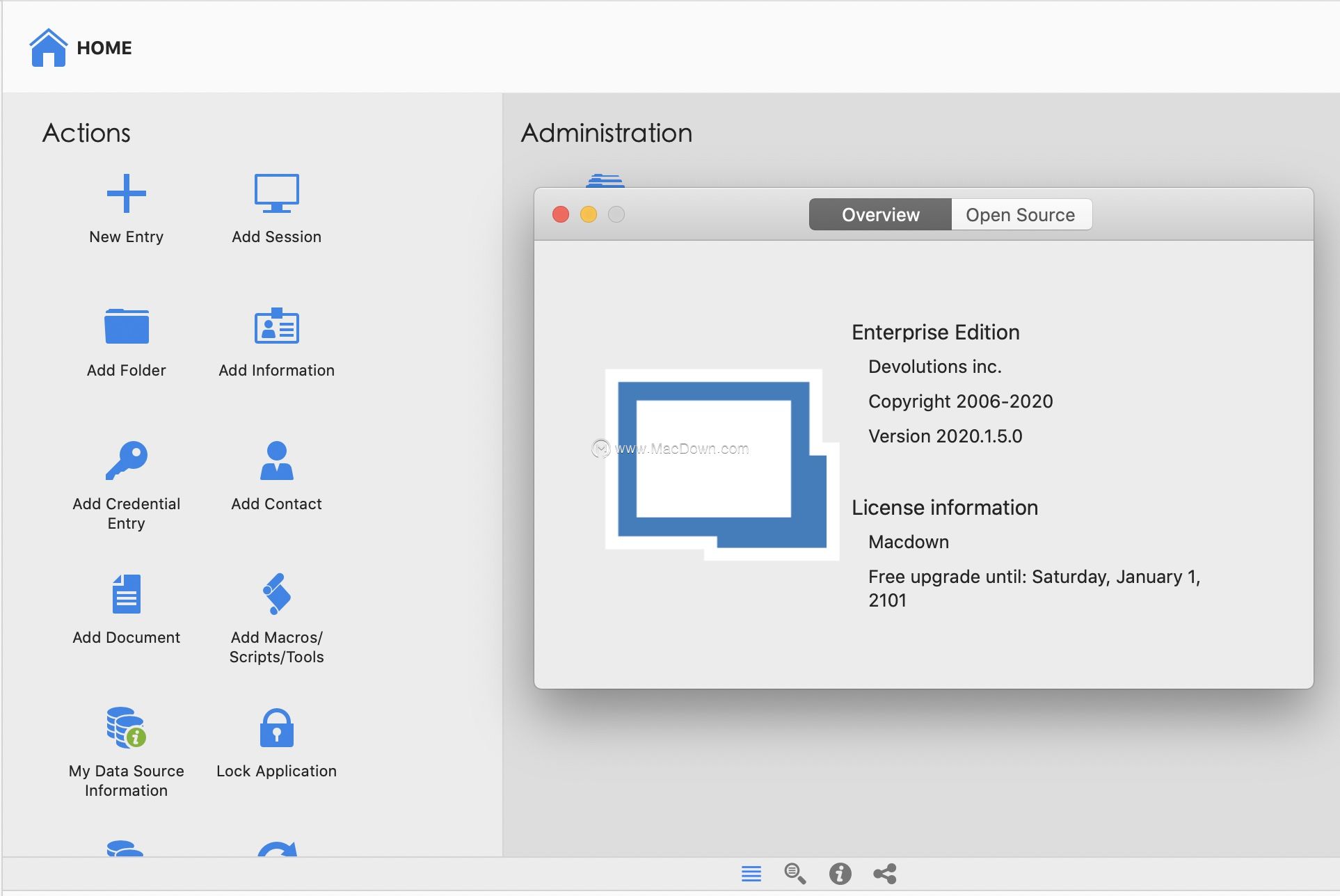Image resolution: width=1340 pixels, height=896 pixels.
Task: Click the Add Folder label
Action: [126, 371]
